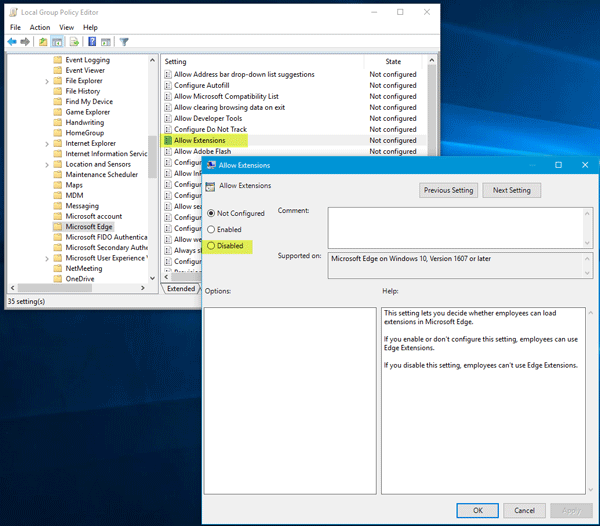Click the Back arrow in toolbar
The image size is (600, 526).
[12, 42]
